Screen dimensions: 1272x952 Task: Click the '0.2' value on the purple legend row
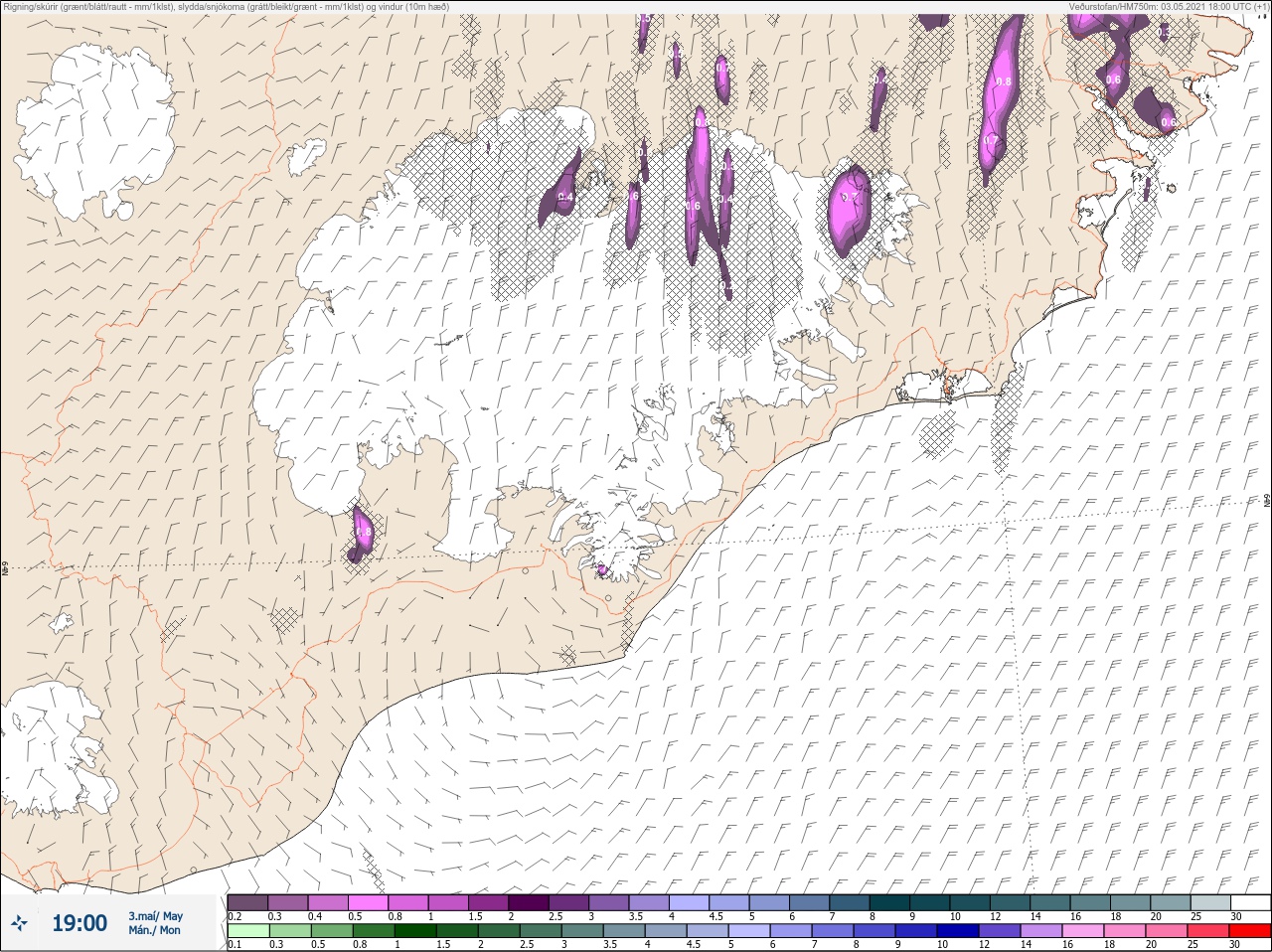pos(235,915)
